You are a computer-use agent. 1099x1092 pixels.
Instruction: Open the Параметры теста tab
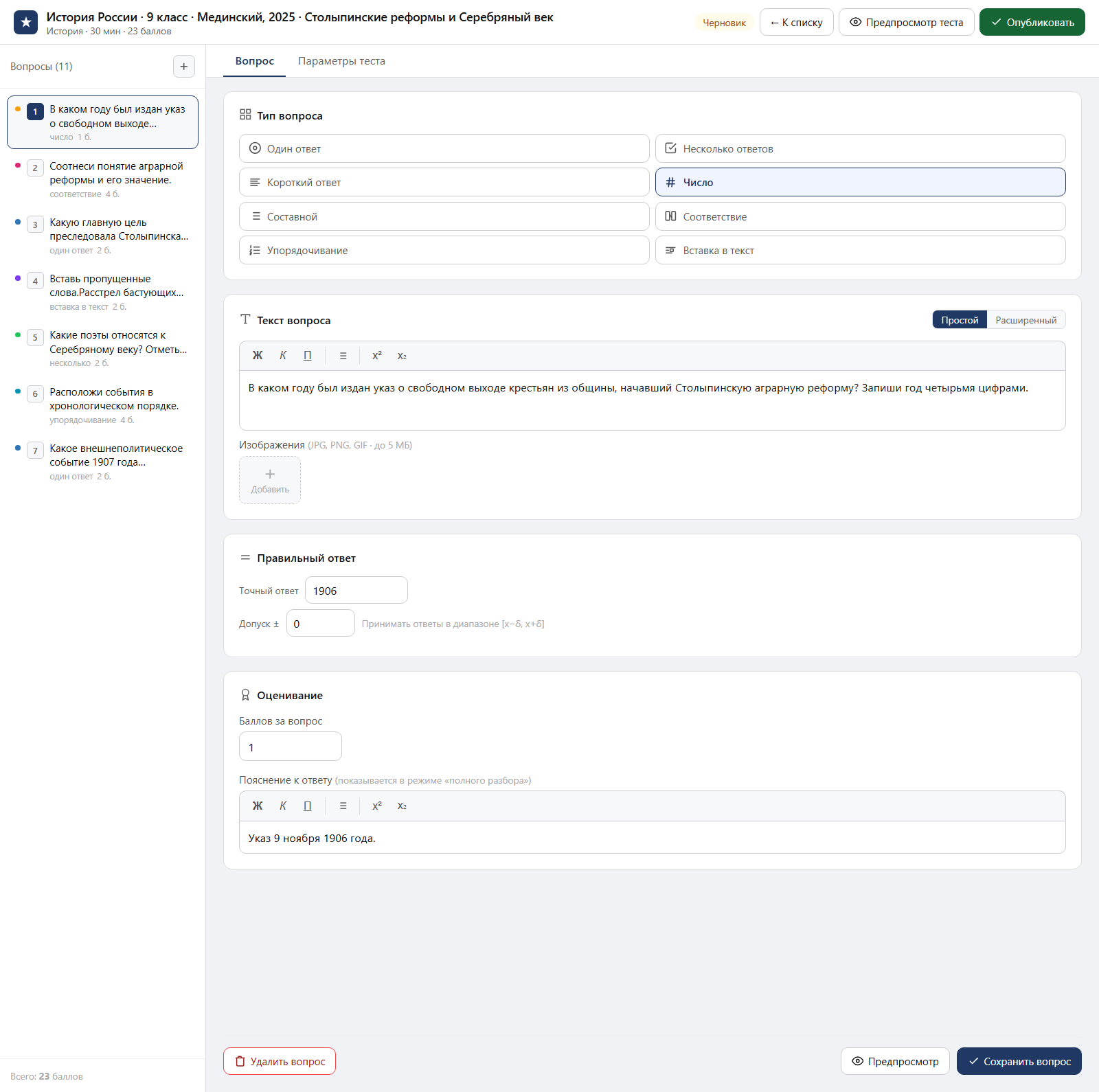(341, 61)
